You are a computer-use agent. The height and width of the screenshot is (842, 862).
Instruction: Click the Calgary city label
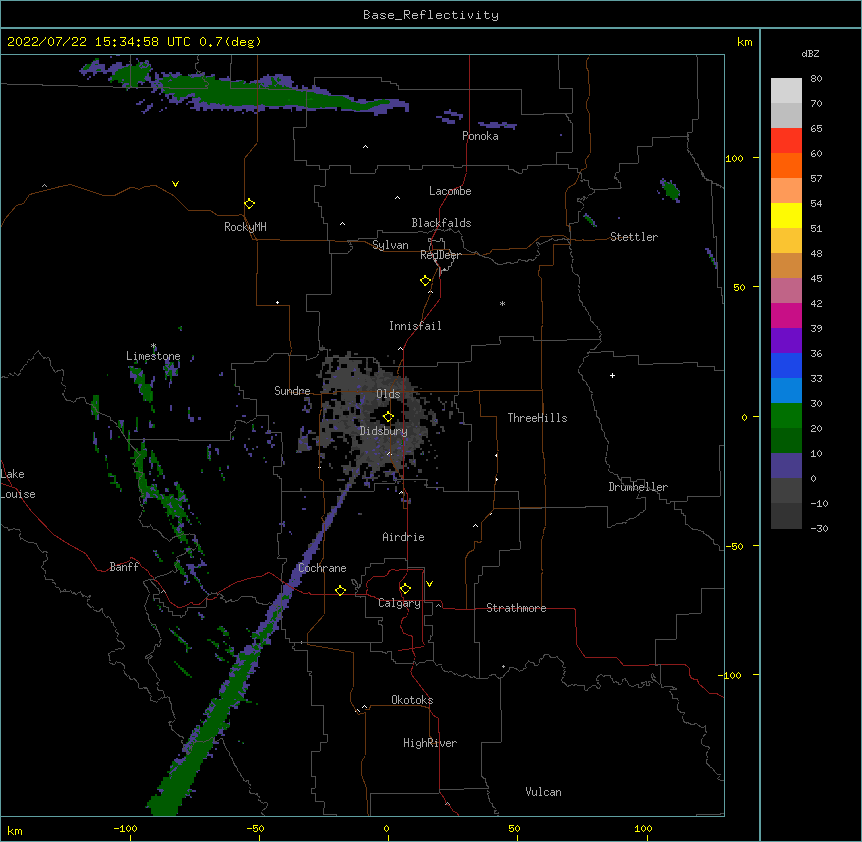click(x=400, y=603)
